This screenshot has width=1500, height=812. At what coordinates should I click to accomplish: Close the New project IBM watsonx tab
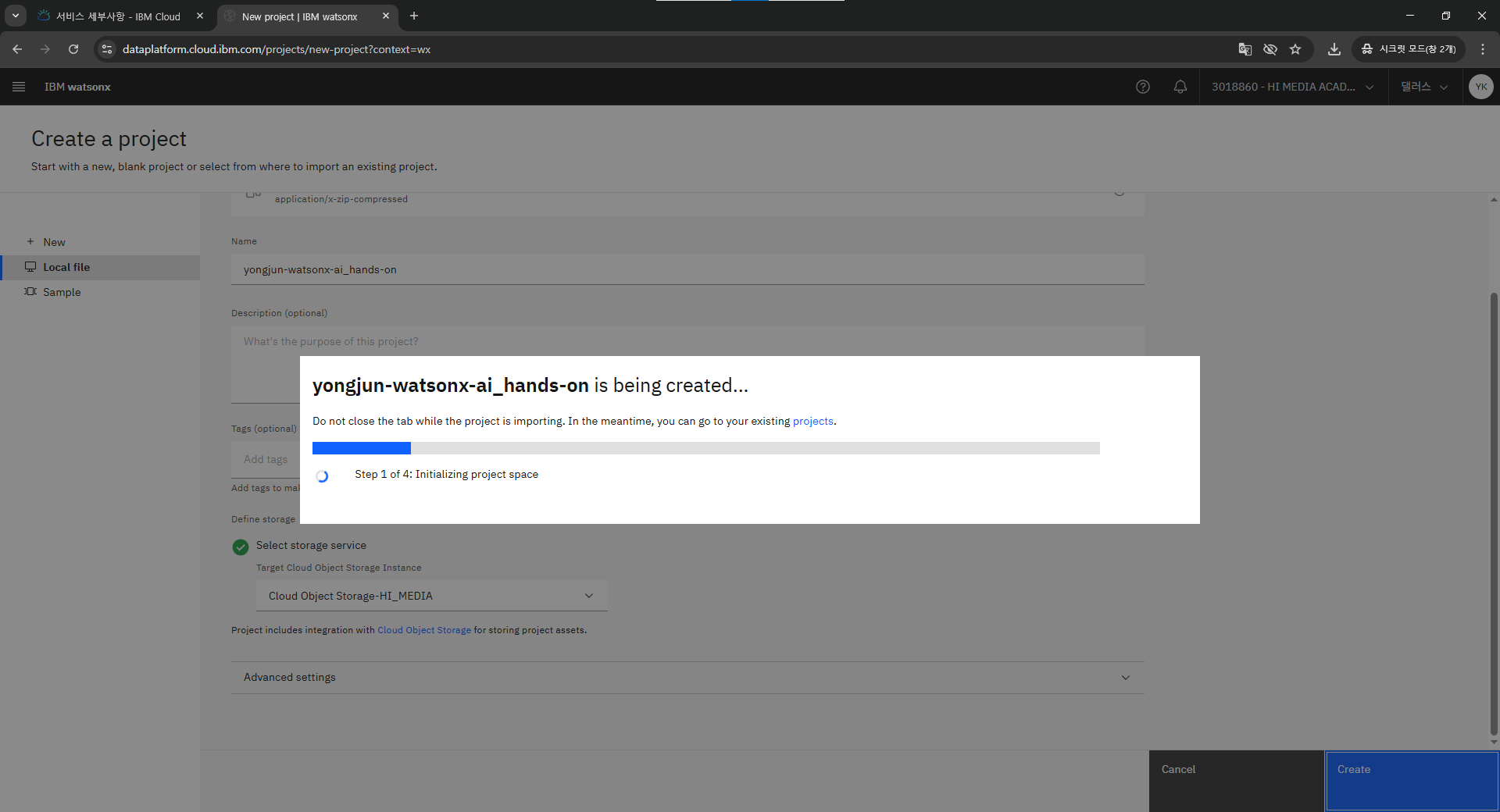(386, 16)
